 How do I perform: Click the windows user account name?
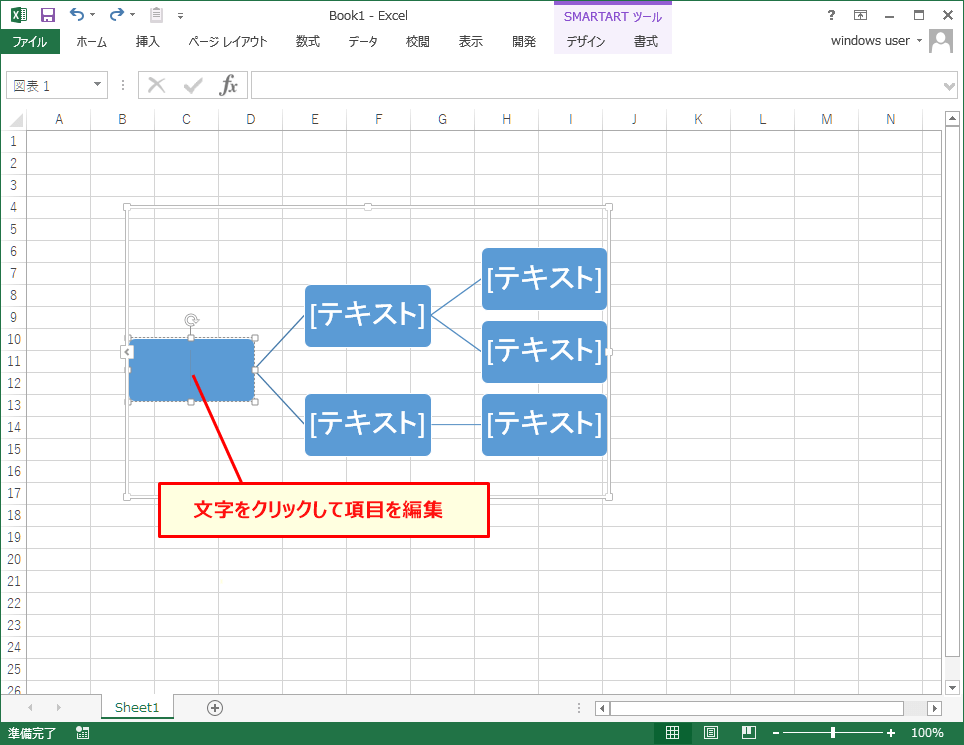click(869, 41)
